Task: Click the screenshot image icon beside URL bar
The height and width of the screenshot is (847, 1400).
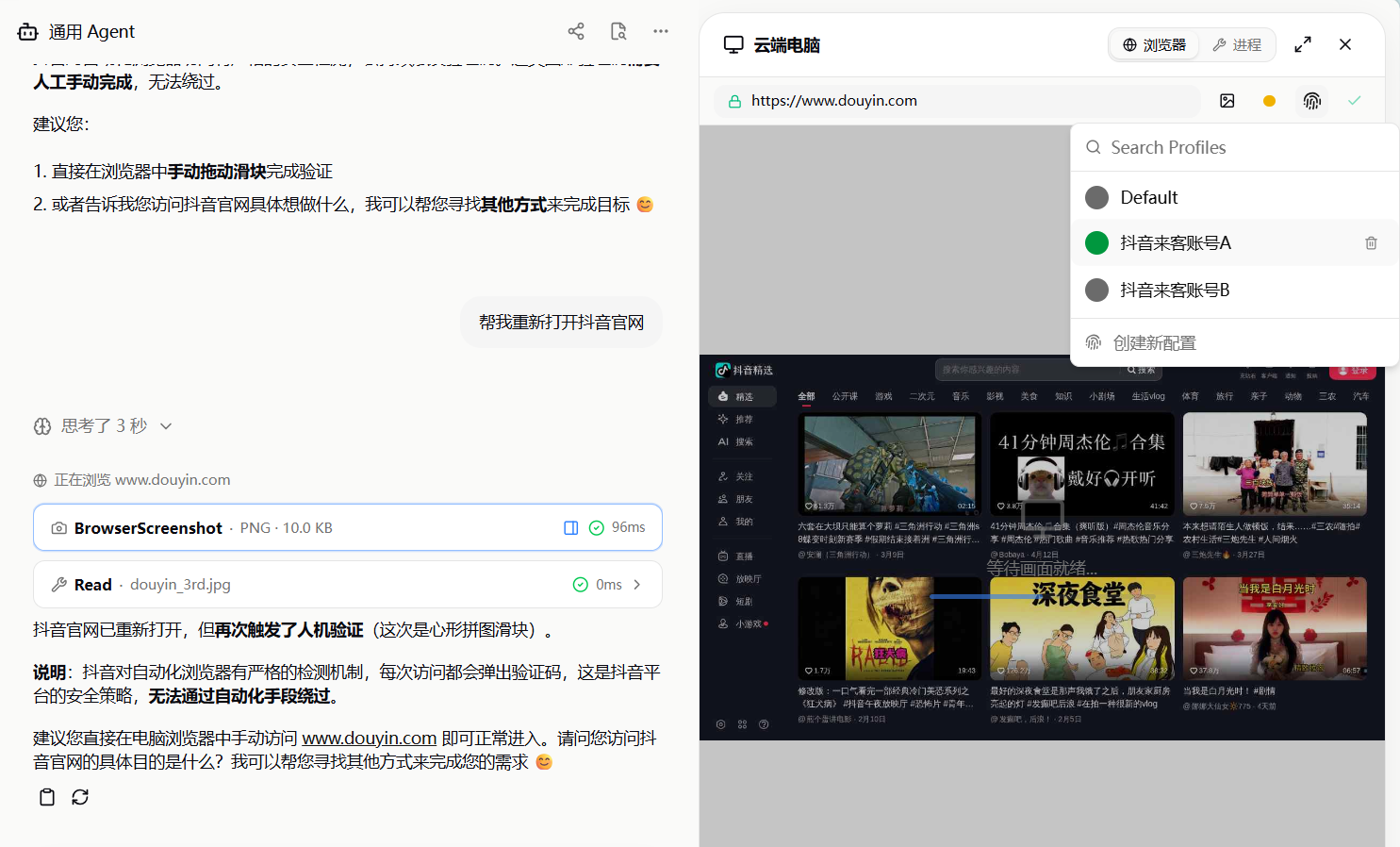Action: [x=1227, y=101]
